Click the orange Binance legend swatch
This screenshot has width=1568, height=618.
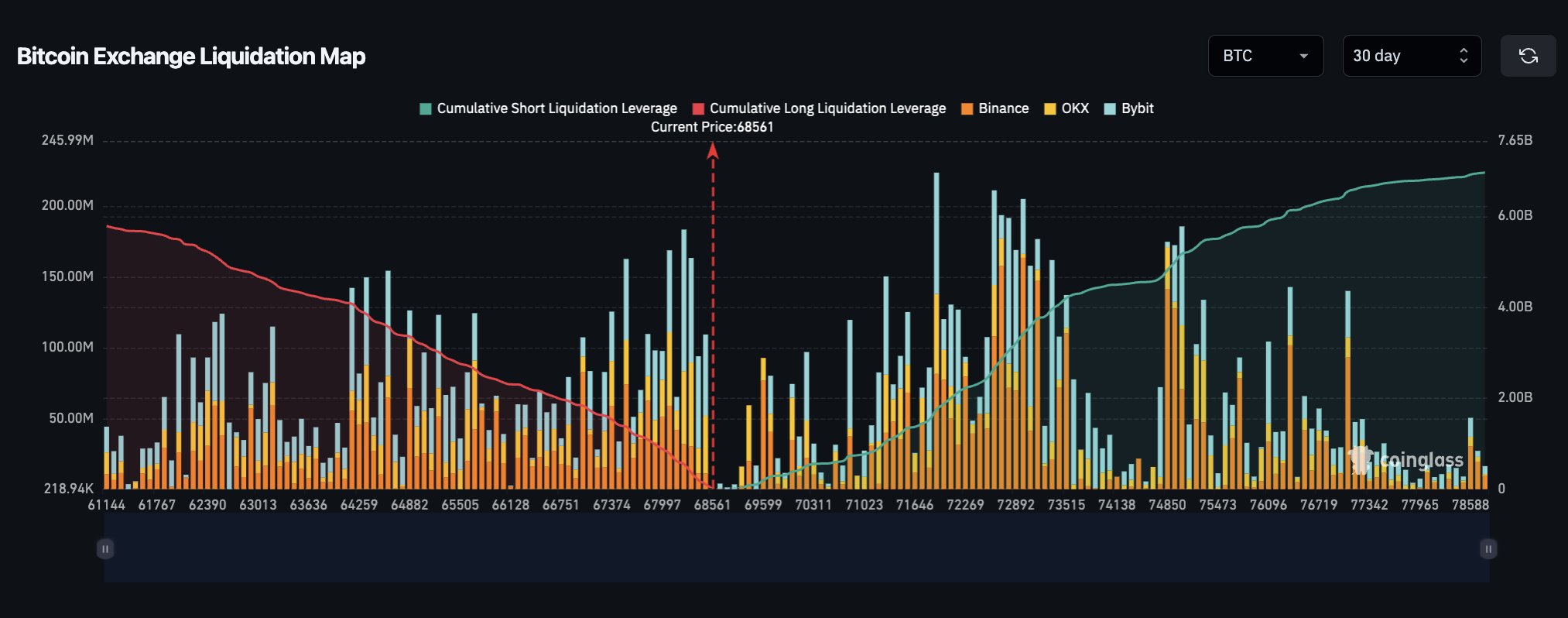pyautogui.click(x=967, y=108)
